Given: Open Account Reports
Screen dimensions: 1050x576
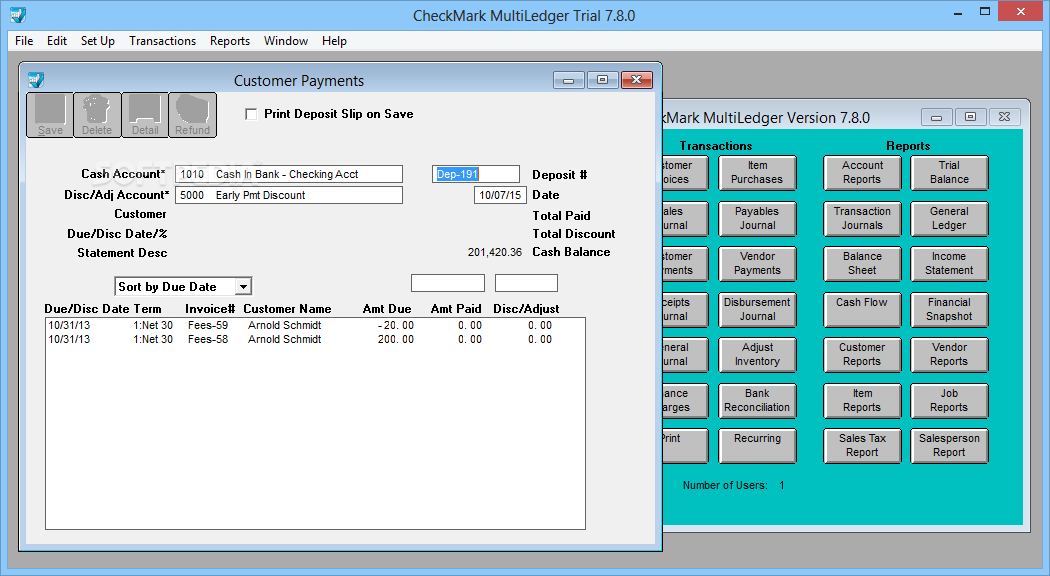Looking at the screenshot, I should click(862, 173).
